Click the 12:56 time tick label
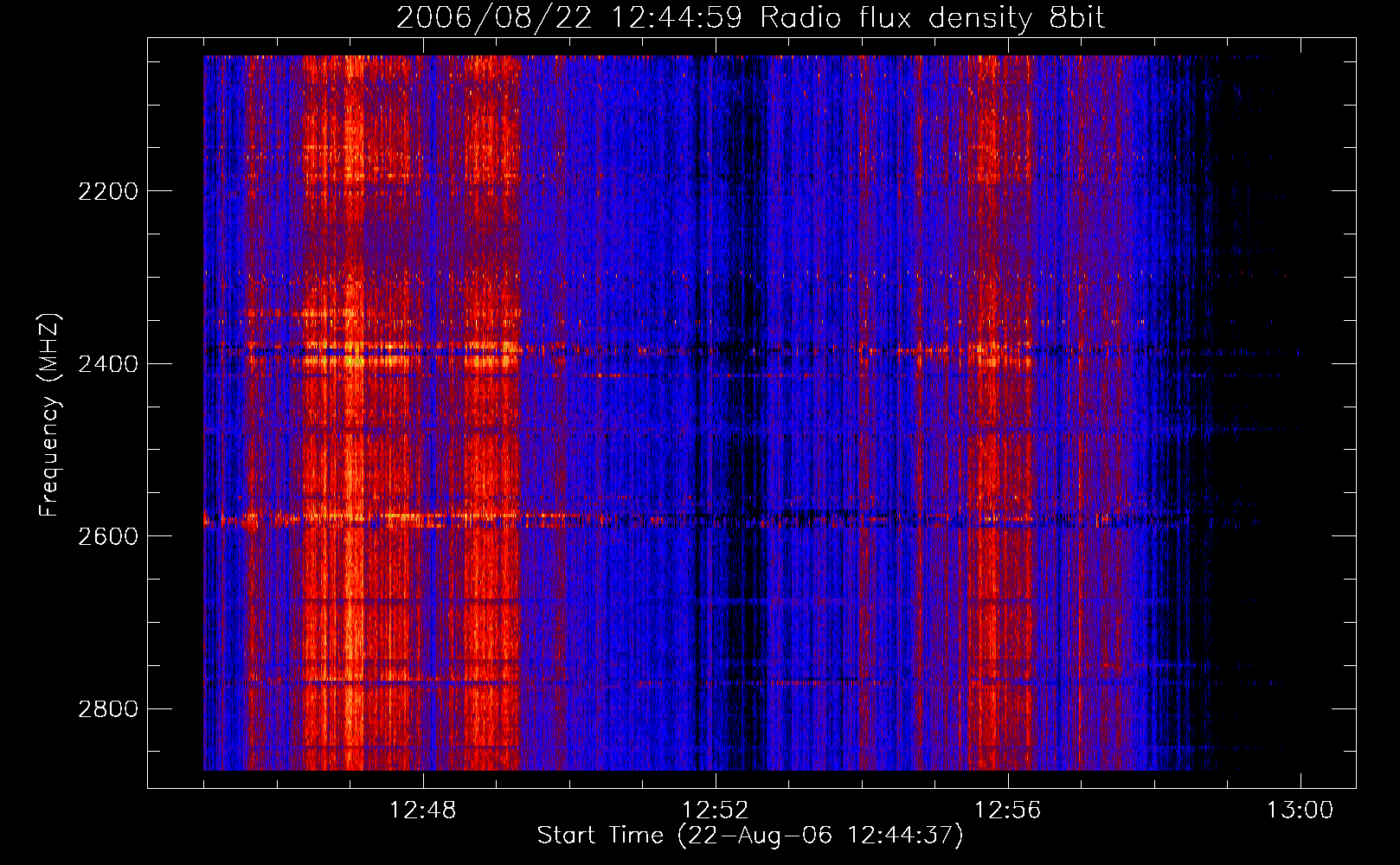 tap(1008, 811)
